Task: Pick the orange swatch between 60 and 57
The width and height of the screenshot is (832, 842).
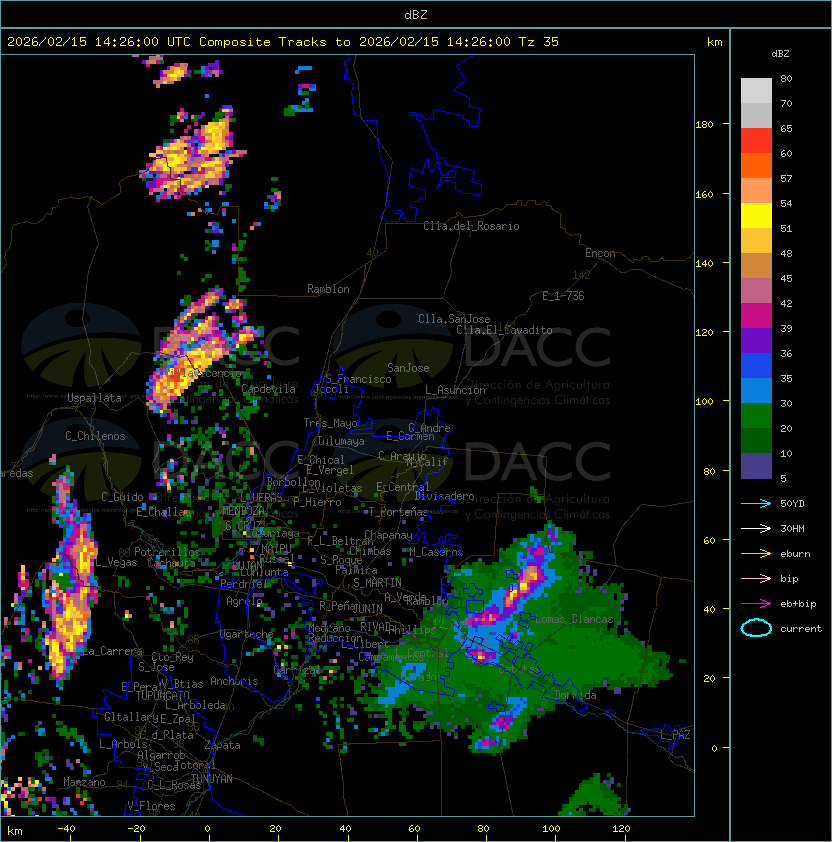Action: click(756, 165)
